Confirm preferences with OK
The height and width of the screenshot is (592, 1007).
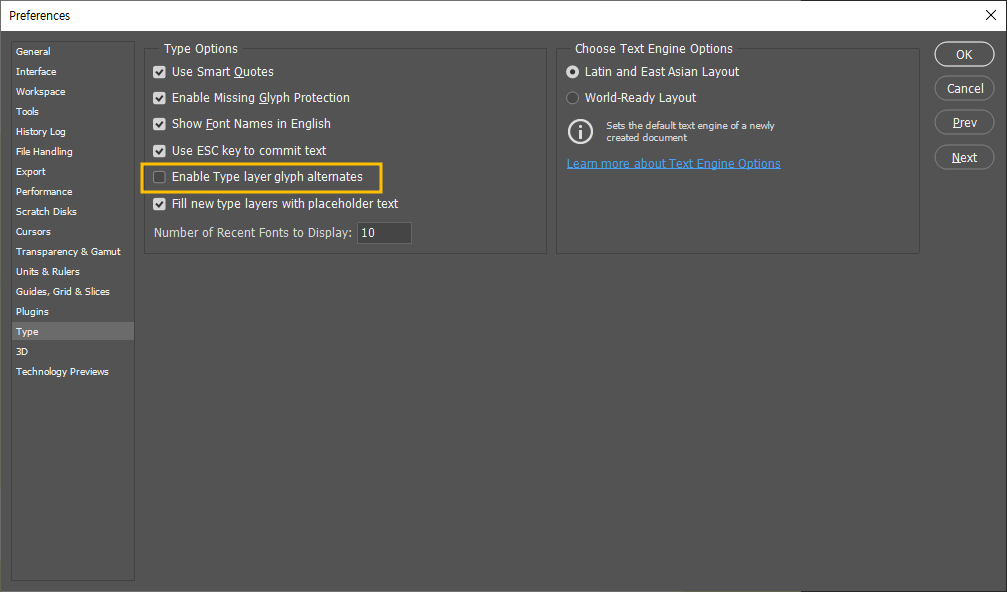[964, 55]
